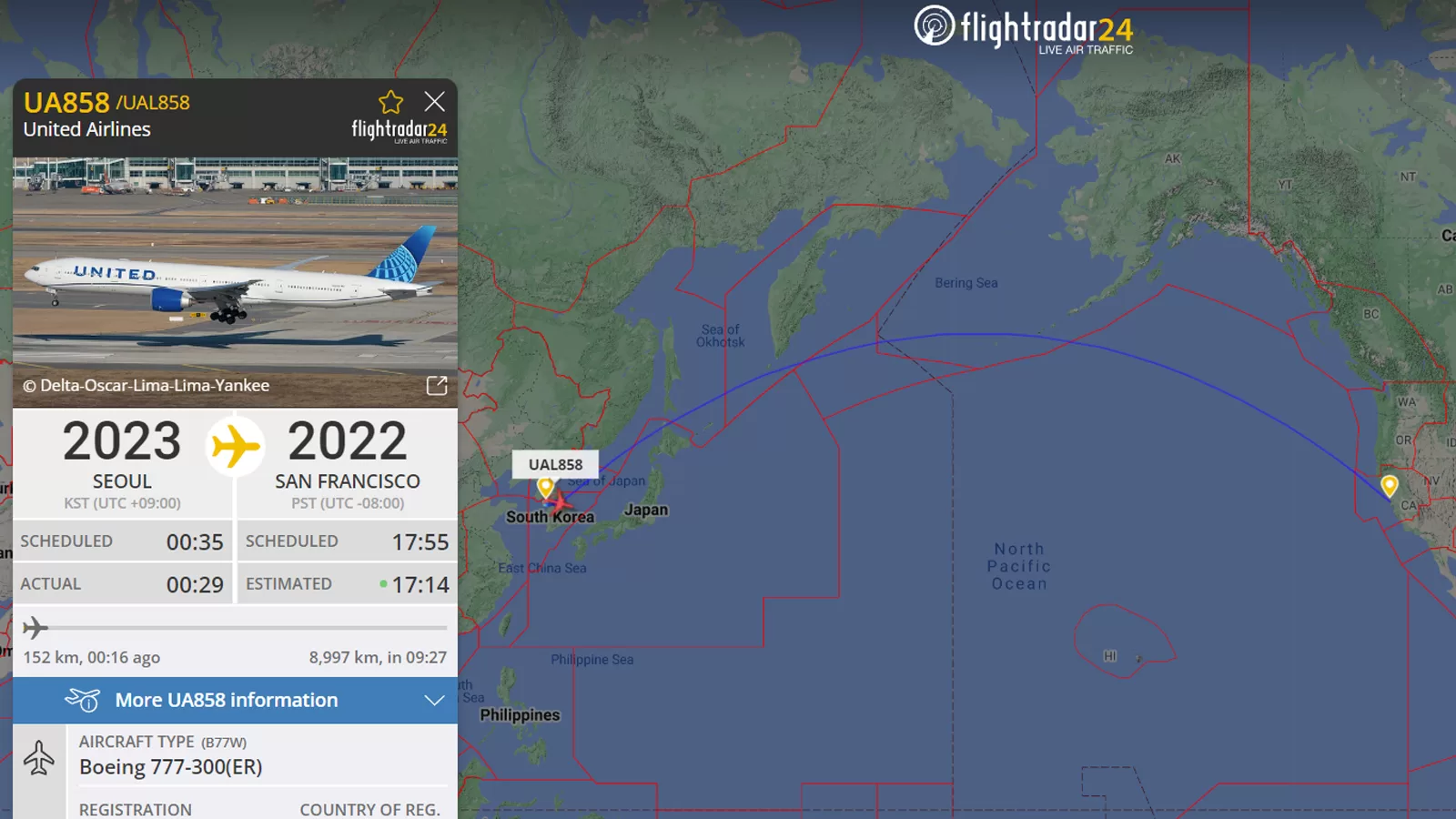Image resolution: width=1456 pixels, height=819 pixels.
Task: Click the red airplane icon on map
Action: (559, 502)
